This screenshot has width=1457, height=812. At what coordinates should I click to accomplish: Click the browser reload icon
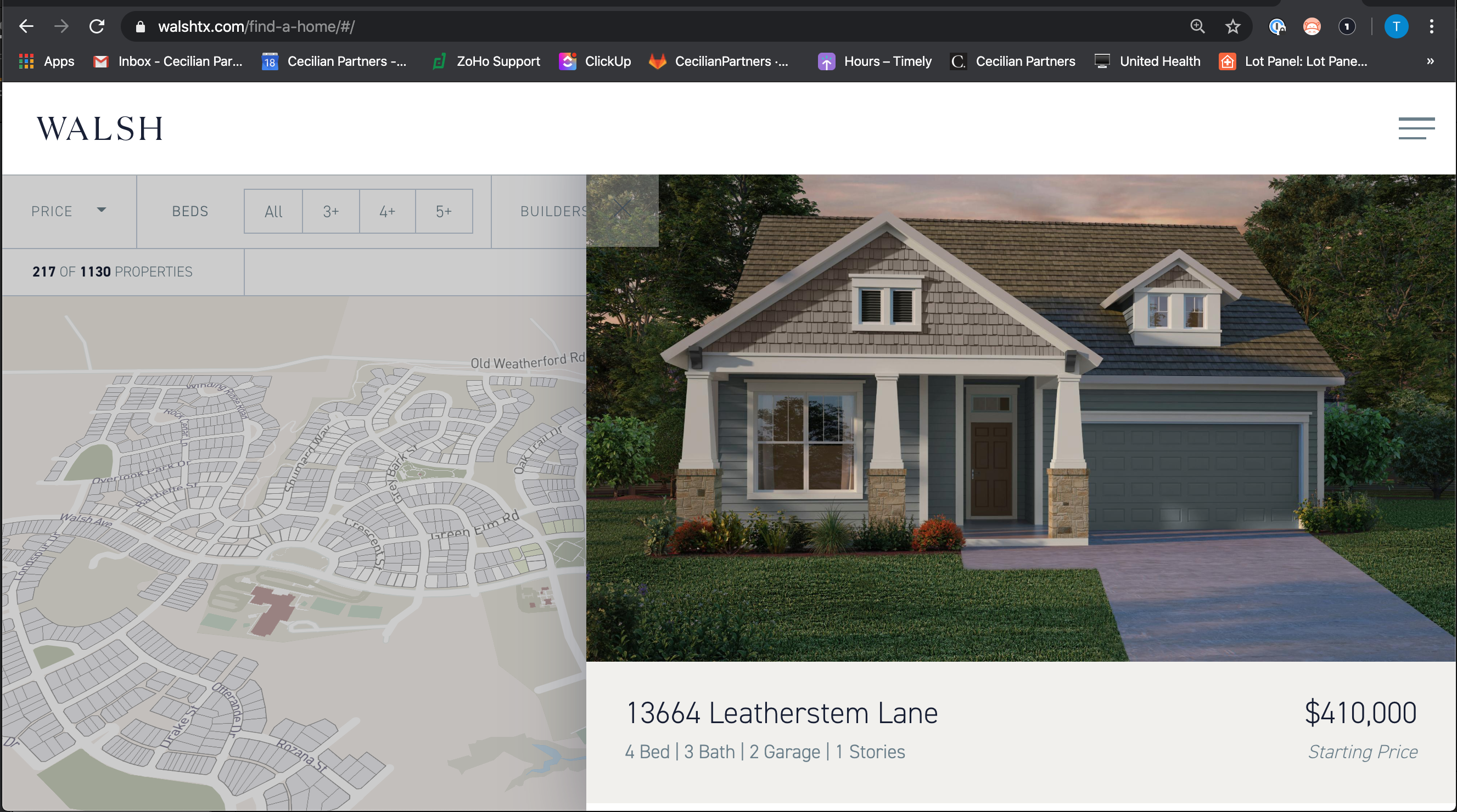(97, 26)
